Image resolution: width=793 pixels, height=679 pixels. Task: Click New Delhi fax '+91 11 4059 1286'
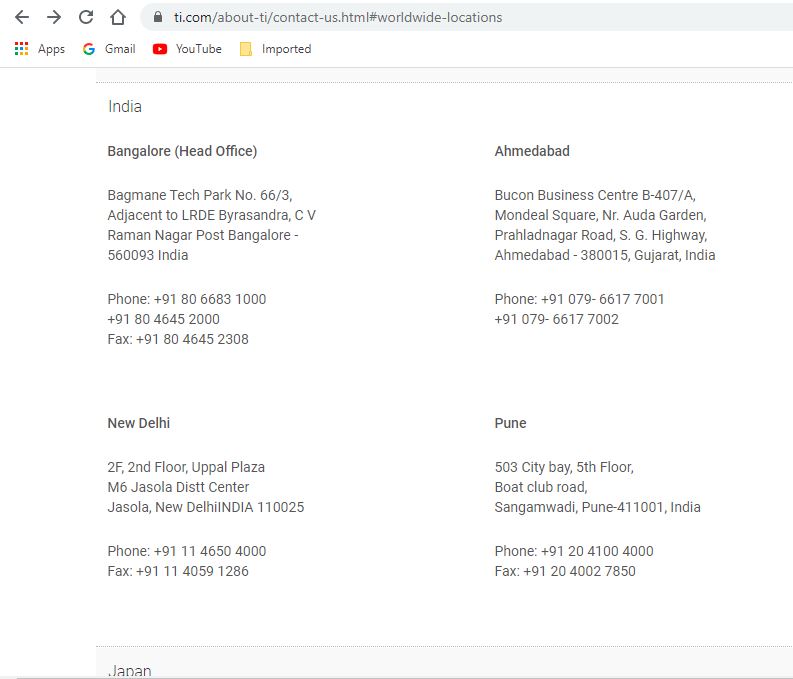pyautogui.click(x=192, y=571)
